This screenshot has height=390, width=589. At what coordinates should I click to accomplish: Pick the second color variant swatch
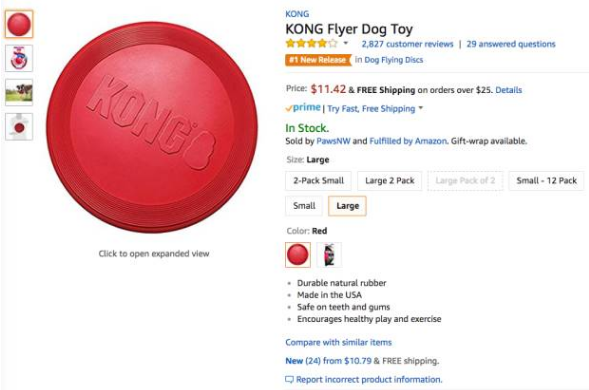(x=329, y=255)
